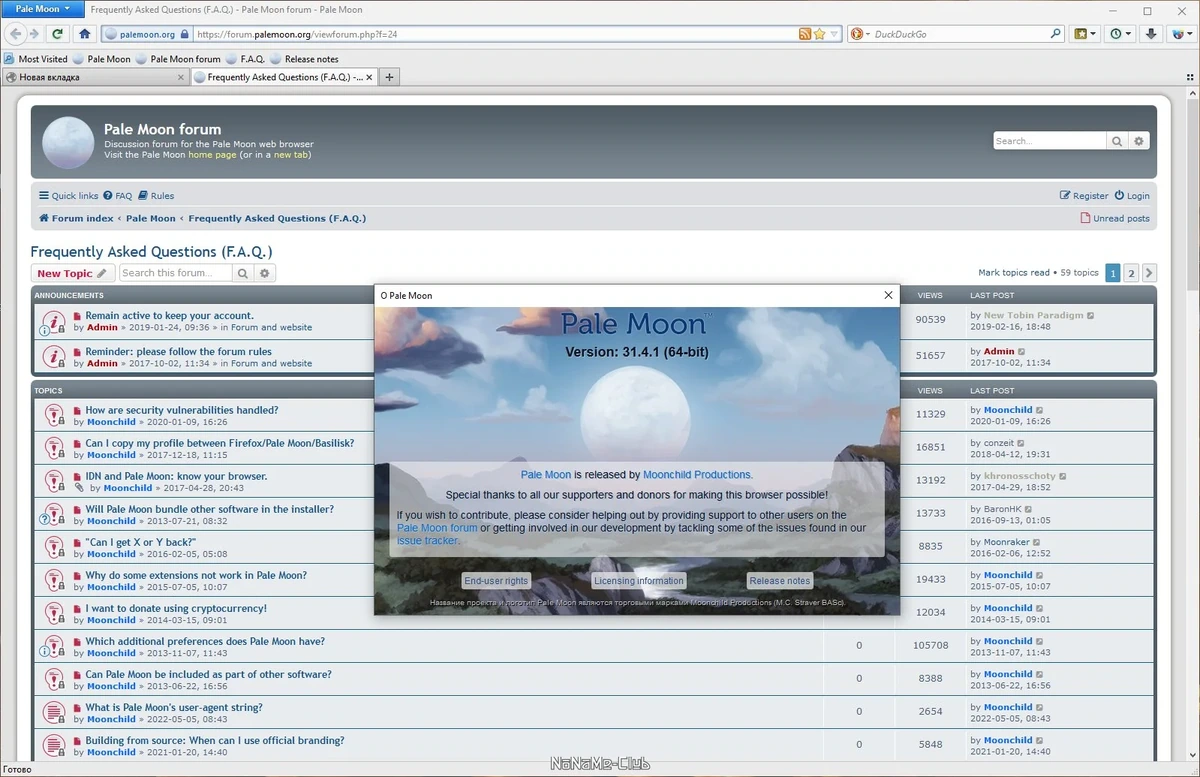Open Pale Moon forum link in About dialog
This screenshot has width=1200, height=777.
pyautogui.click(x=437, y=528)
